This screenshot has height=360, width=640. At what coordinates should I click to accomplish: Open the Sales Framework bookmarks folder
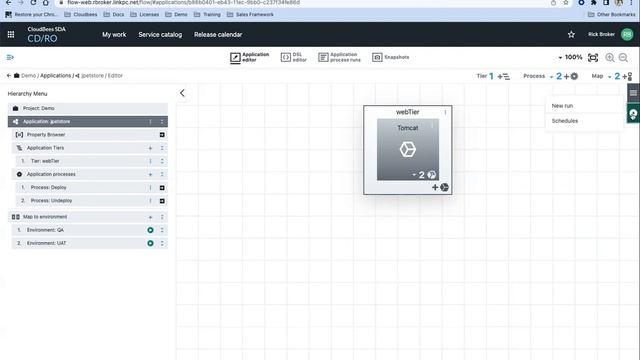(250, 14)
